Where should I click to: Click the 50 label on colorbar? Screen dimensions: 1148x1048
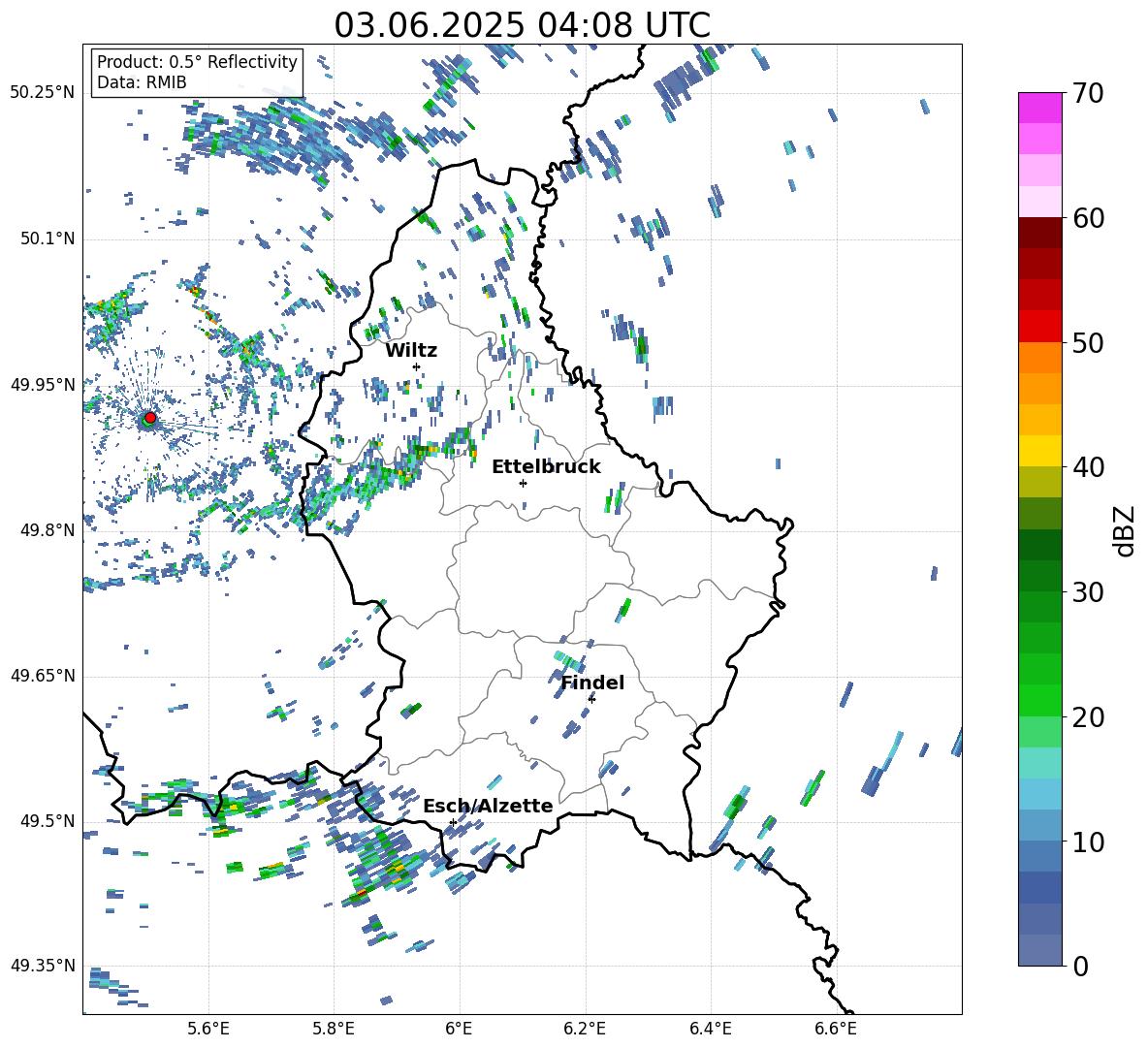pyautogui.click(x=1088, y=343)
